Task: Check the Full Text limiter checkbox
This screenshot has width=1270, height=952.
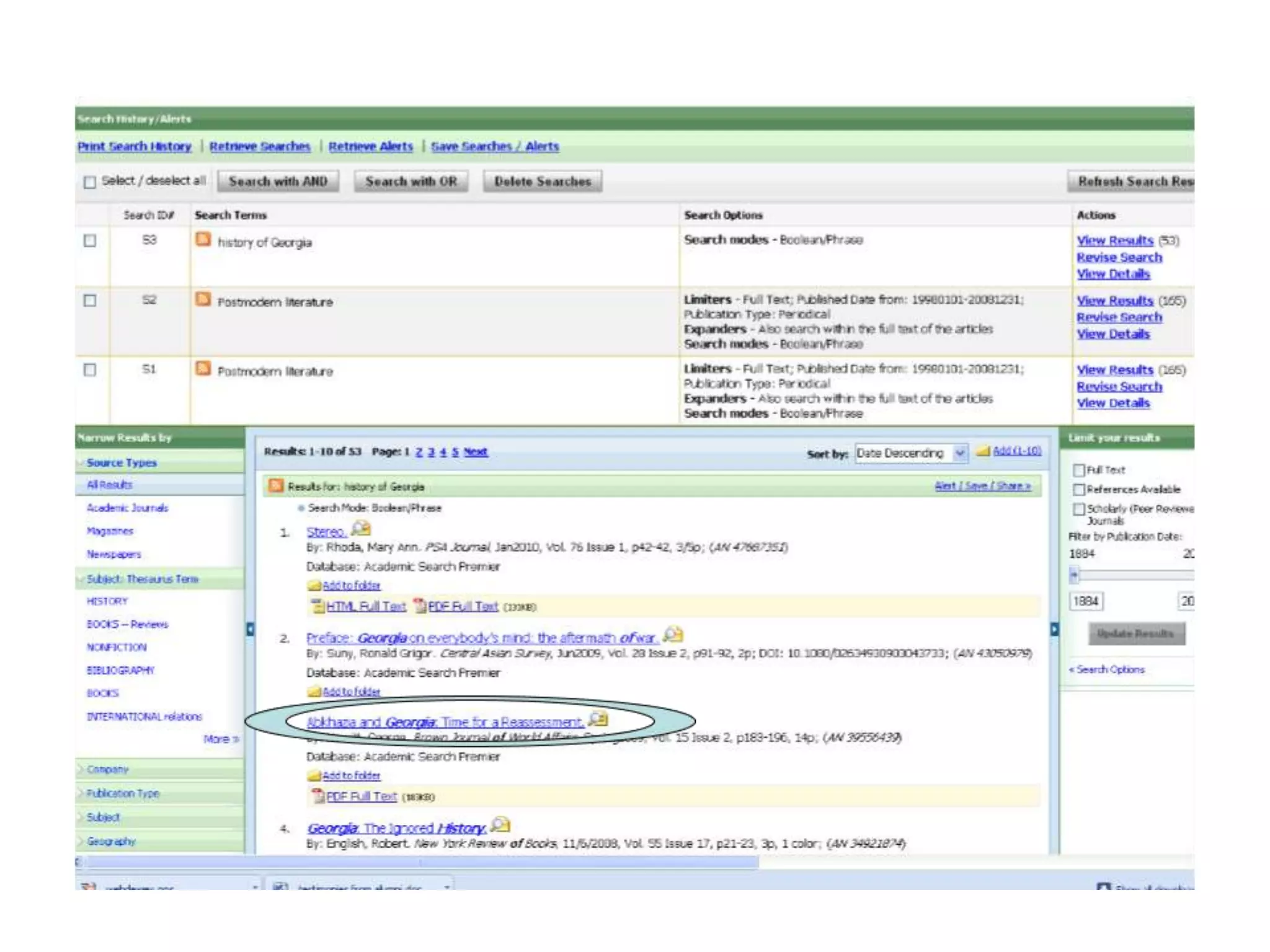Action: (x=1079, y=470)
